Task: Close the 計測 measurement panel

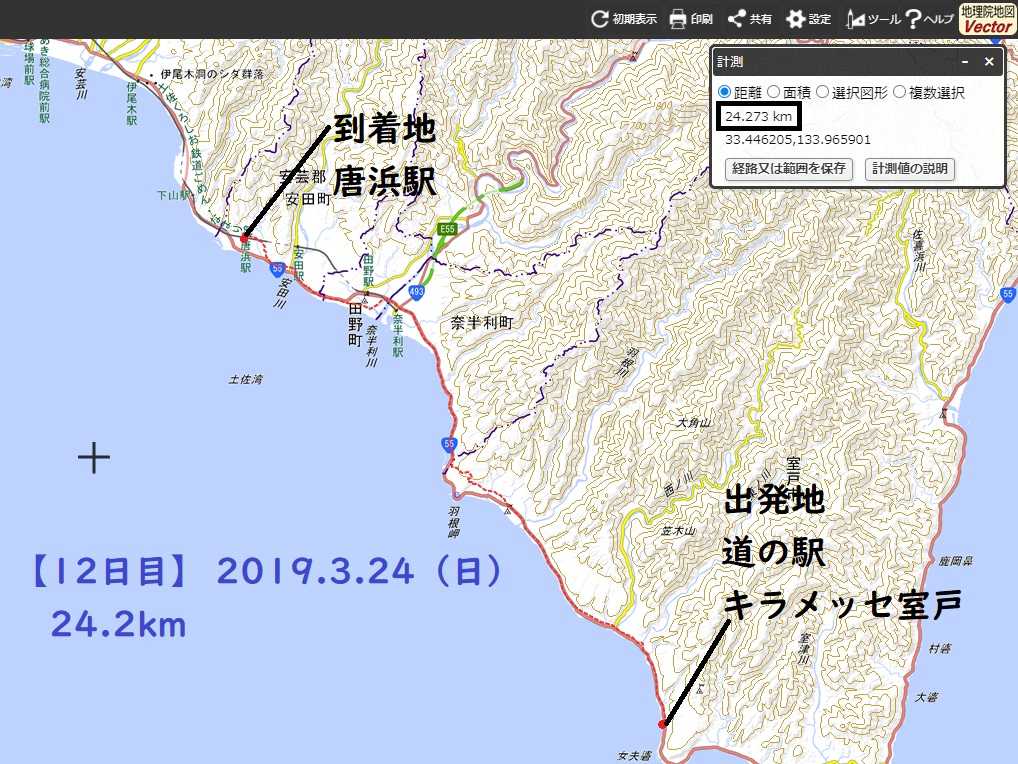Action: pyautogui.click(x=989, y=62)
